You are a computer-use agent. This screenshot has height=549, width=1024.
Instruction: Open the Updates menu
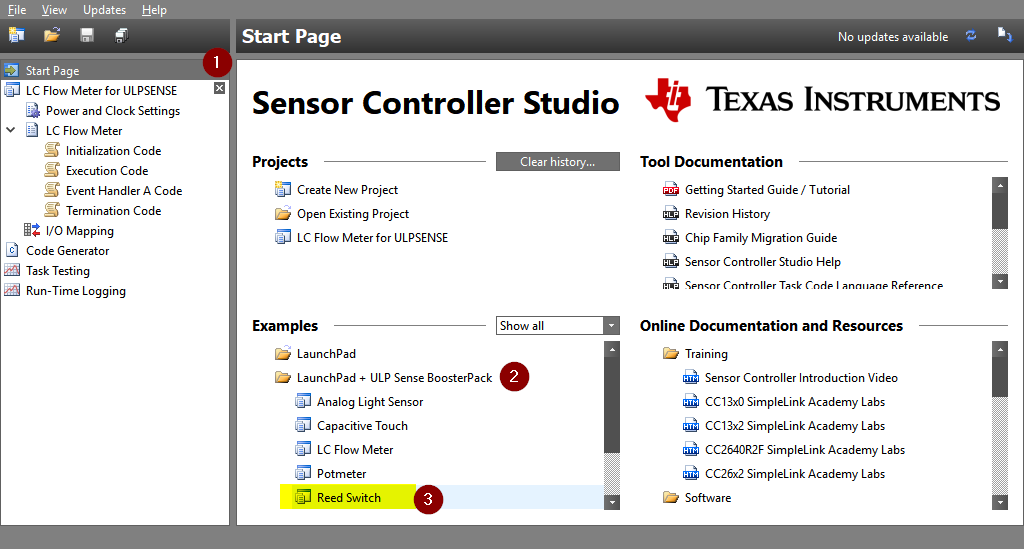(x=104, y=10)
